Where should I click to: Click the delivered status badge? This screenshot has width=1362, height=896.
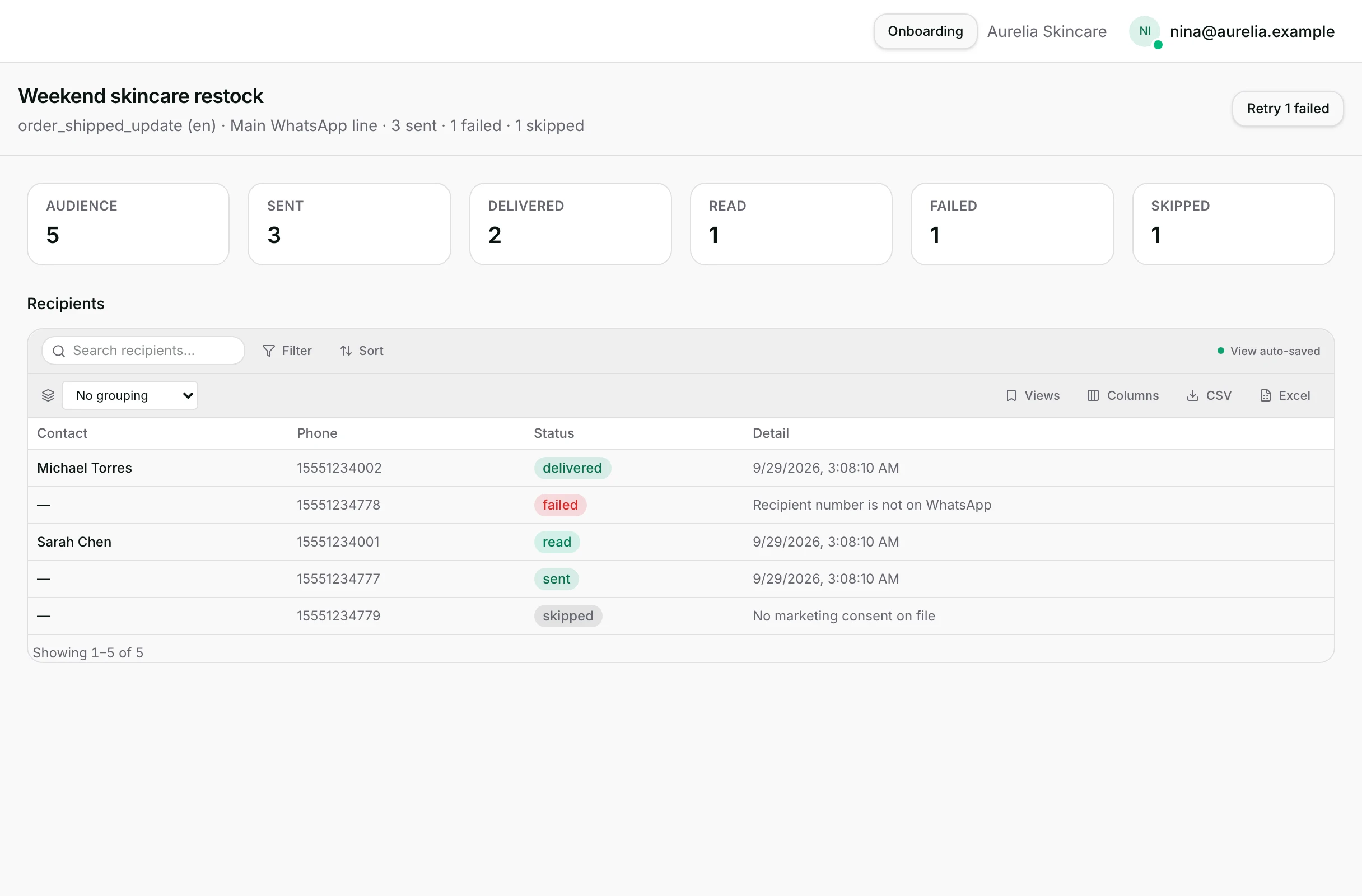(572, 468)
